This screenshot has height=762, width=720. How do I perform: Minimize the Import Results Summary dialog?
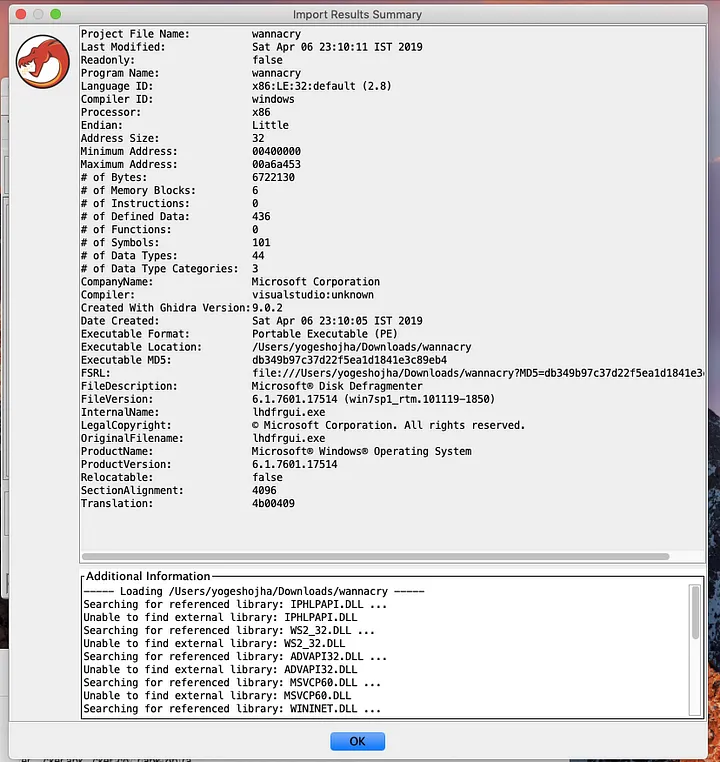37,15
